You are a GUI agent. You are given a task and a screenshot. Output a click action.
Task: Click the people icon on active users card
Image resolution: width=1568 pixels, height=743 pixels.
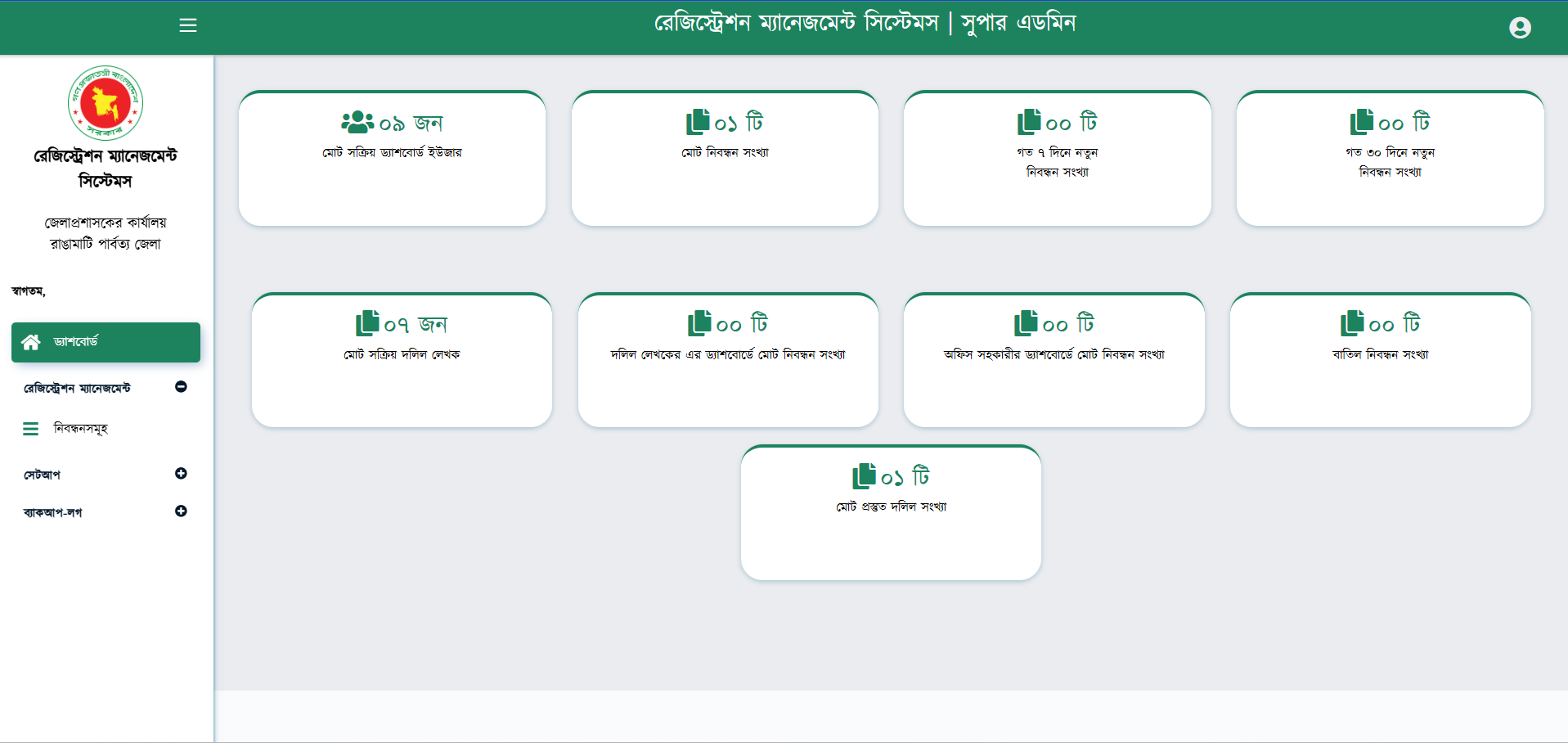pyautogui.click(x=356, y=121)
